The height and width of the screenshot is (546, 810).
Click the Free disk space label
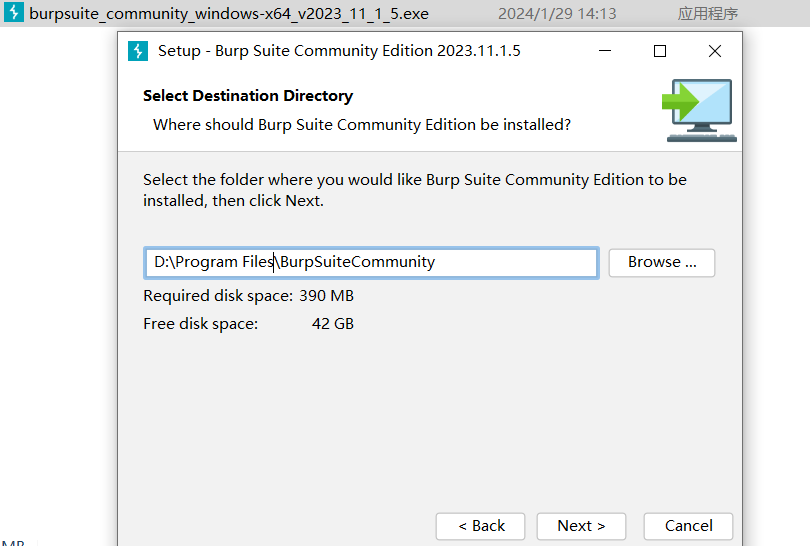click(200, 324)
